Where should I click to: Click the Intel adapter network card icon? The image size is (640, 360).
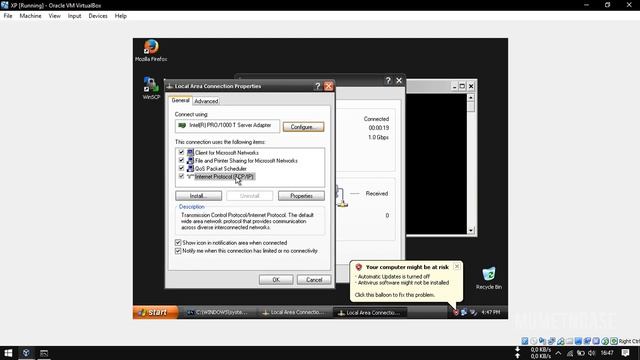tap(182, 125)
